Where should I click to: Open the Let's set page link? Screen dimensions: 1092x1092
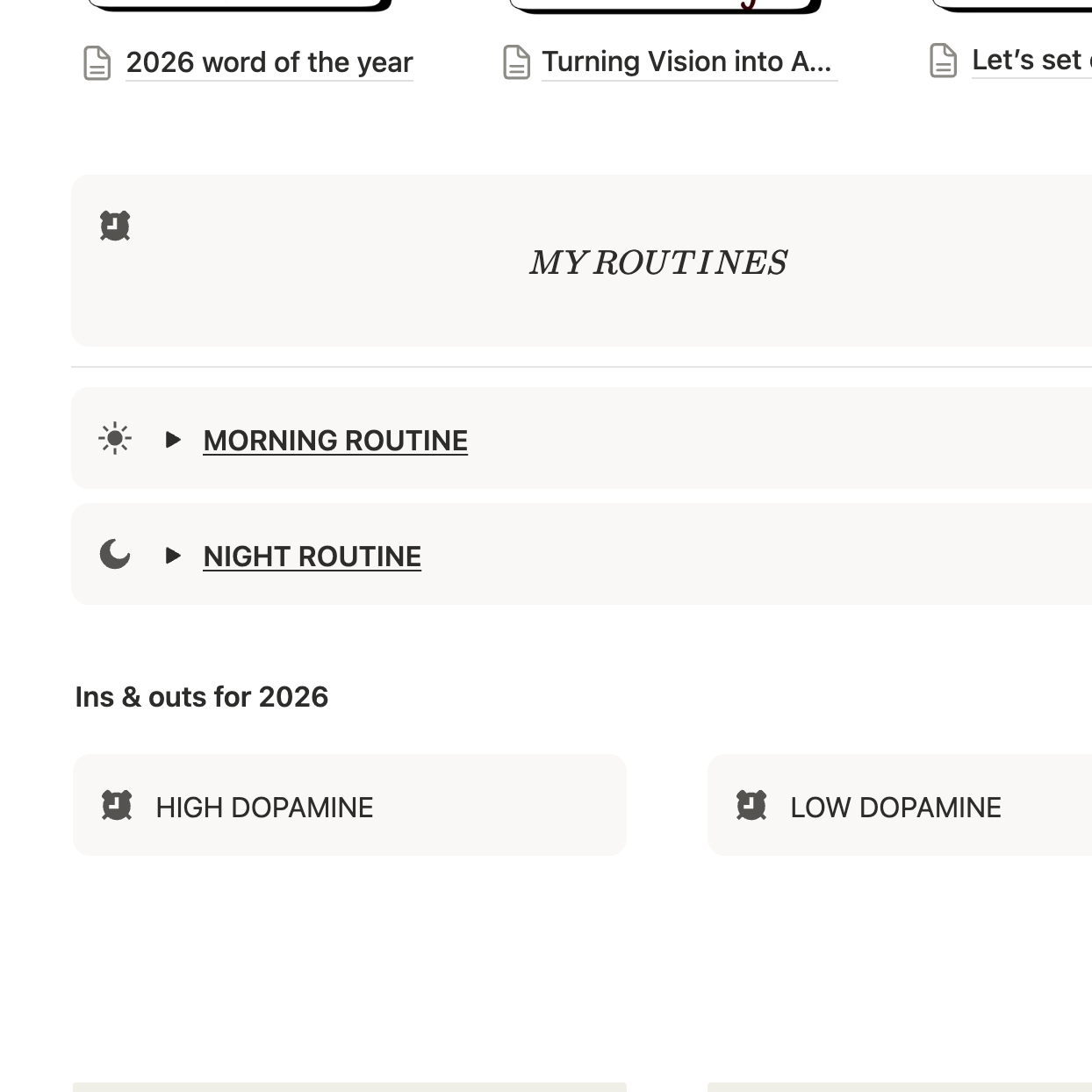point(1029,61)
